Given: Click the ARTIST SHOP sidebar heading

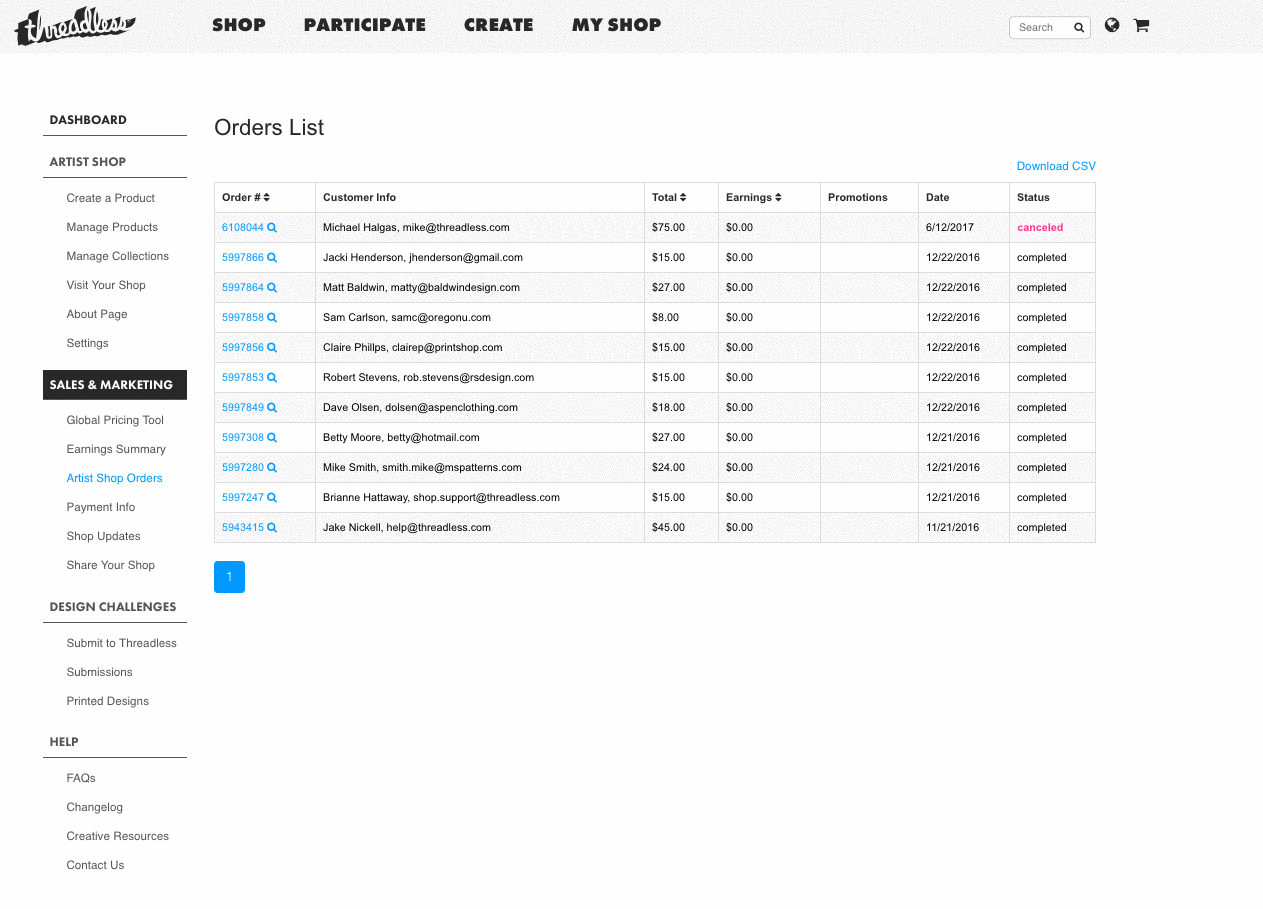Looking at the screenshot, I should coord(88,162).
